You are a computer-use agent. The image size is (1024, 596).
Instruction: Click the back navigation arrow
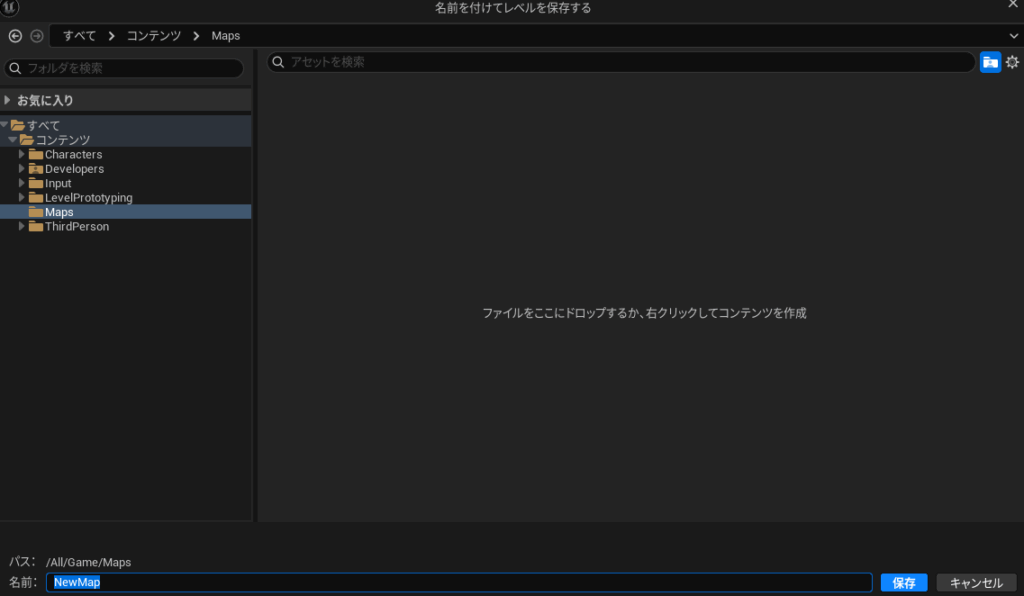(x=15, y=36)
